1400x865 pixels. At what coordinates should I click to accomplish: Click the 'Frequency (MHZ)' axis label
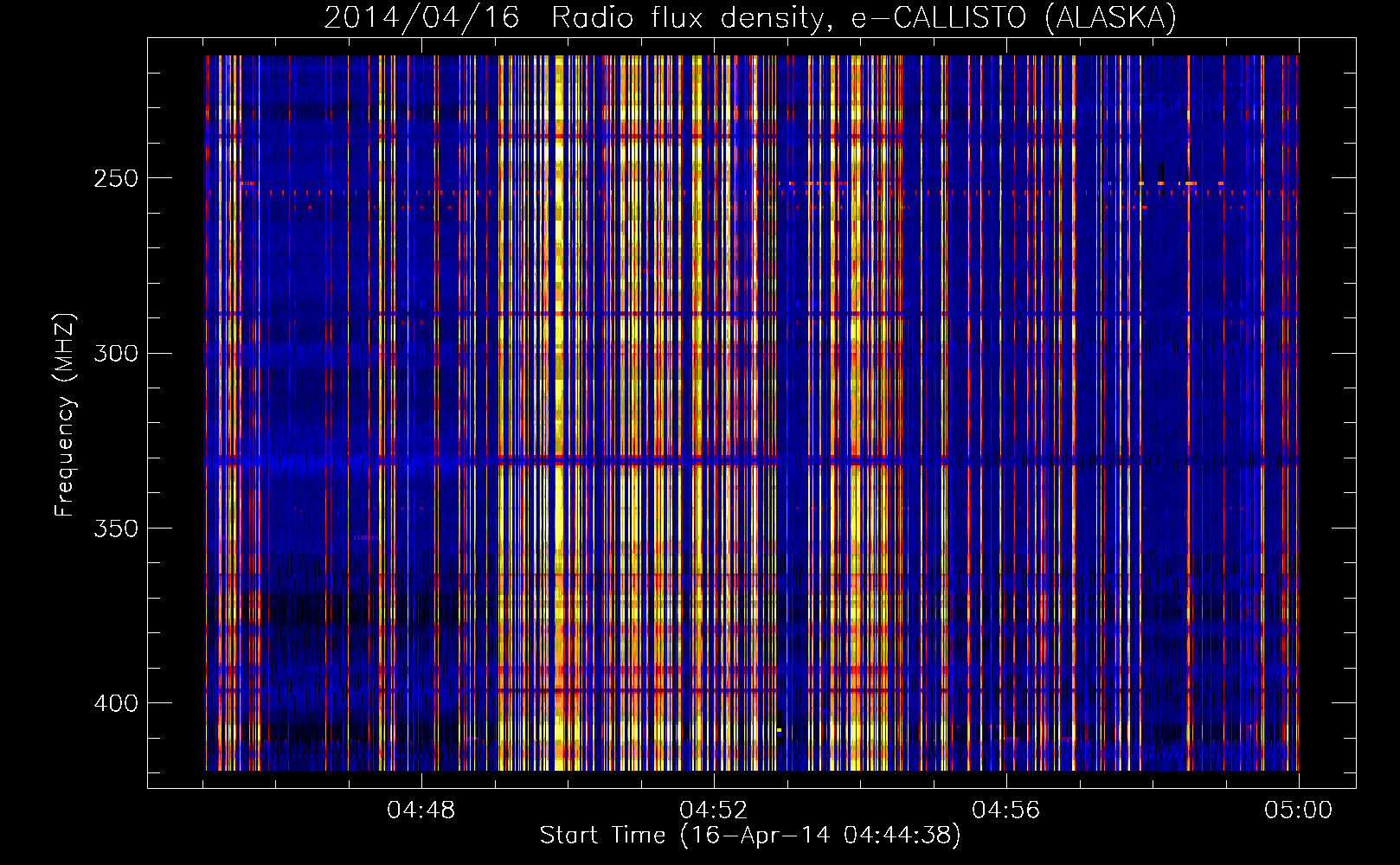point(65,414)
